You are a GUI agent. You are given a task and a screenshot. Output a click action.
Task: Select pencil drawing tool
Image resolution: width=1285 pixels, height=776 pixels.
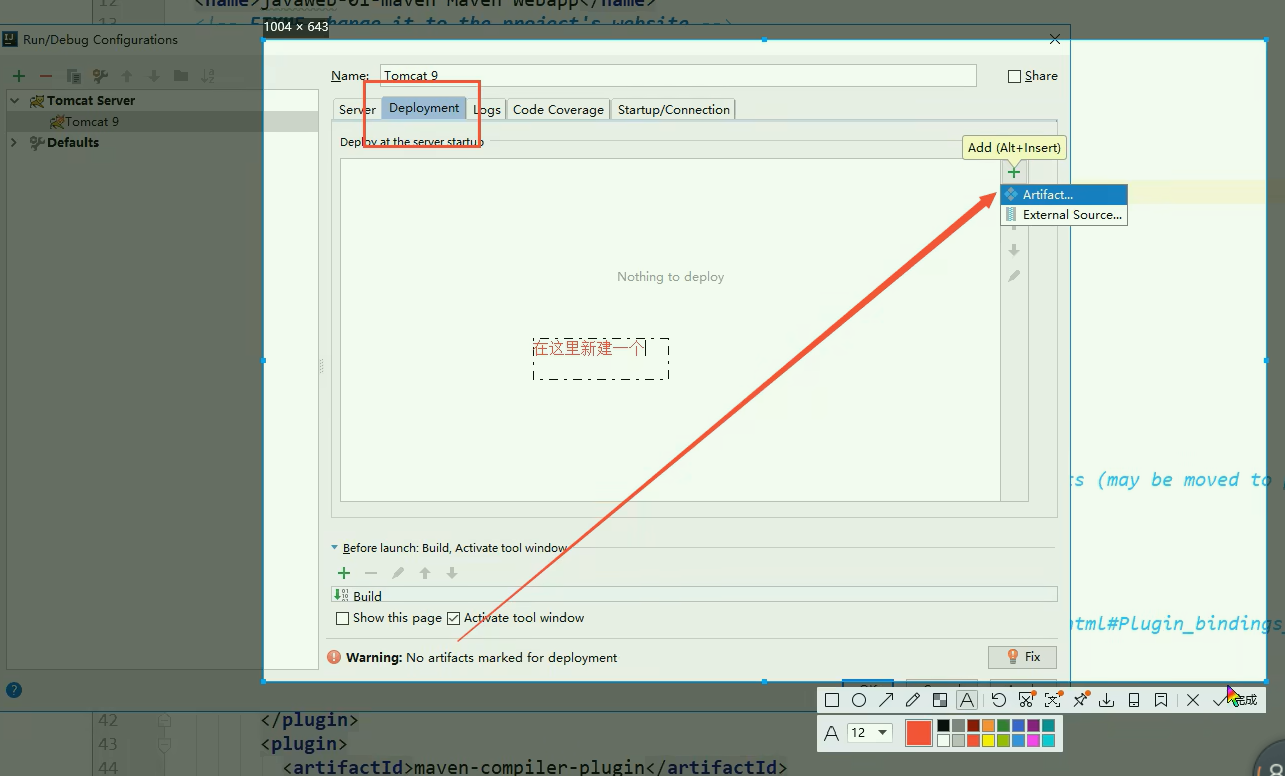[x=913, y=700]
